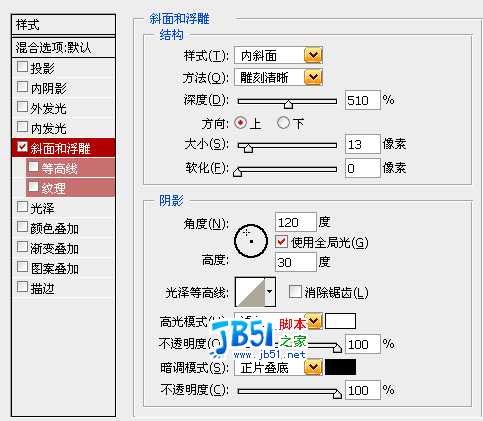Enable the 纹理 sub-option checkbox
483x421 pixels.
33,187
